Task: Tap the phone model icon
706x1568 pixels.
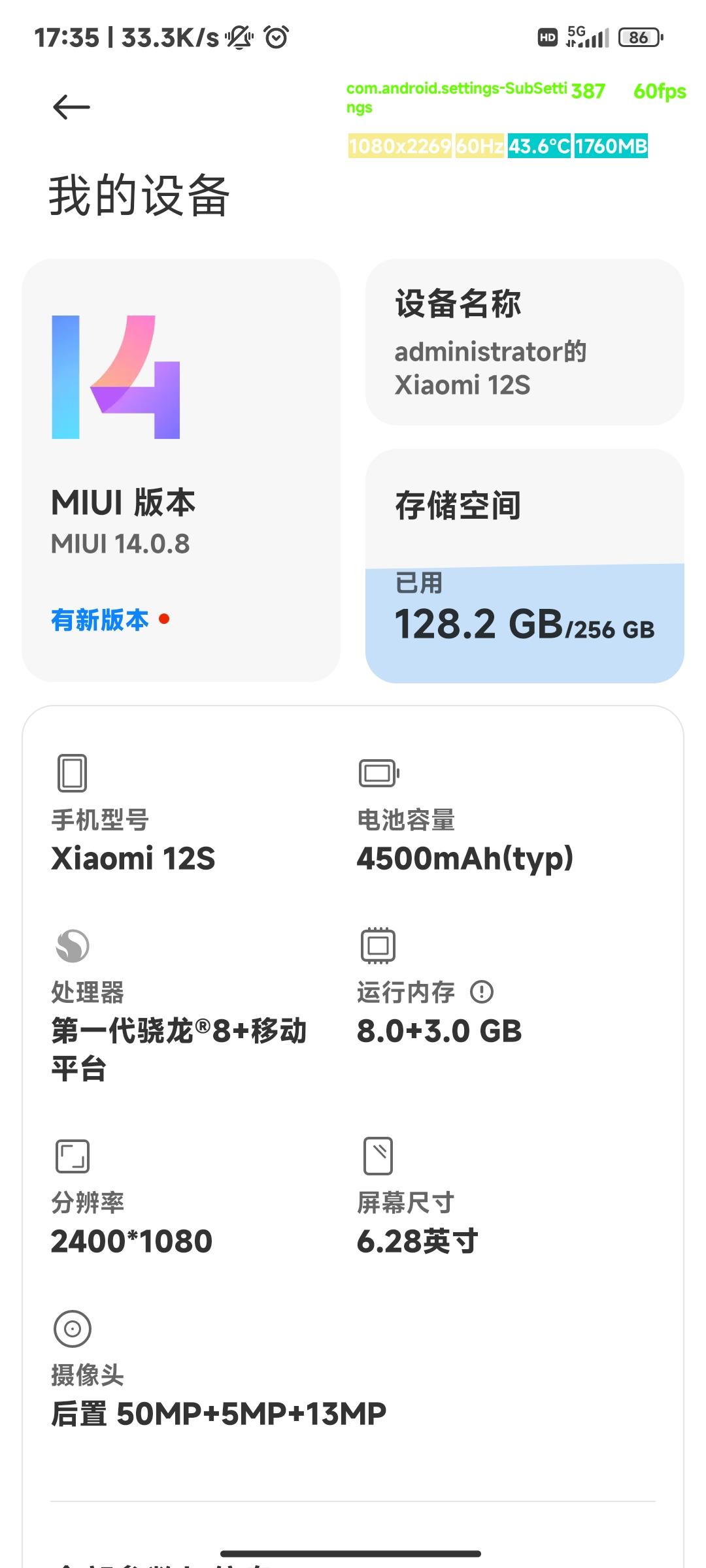Action: click(72, 773)
